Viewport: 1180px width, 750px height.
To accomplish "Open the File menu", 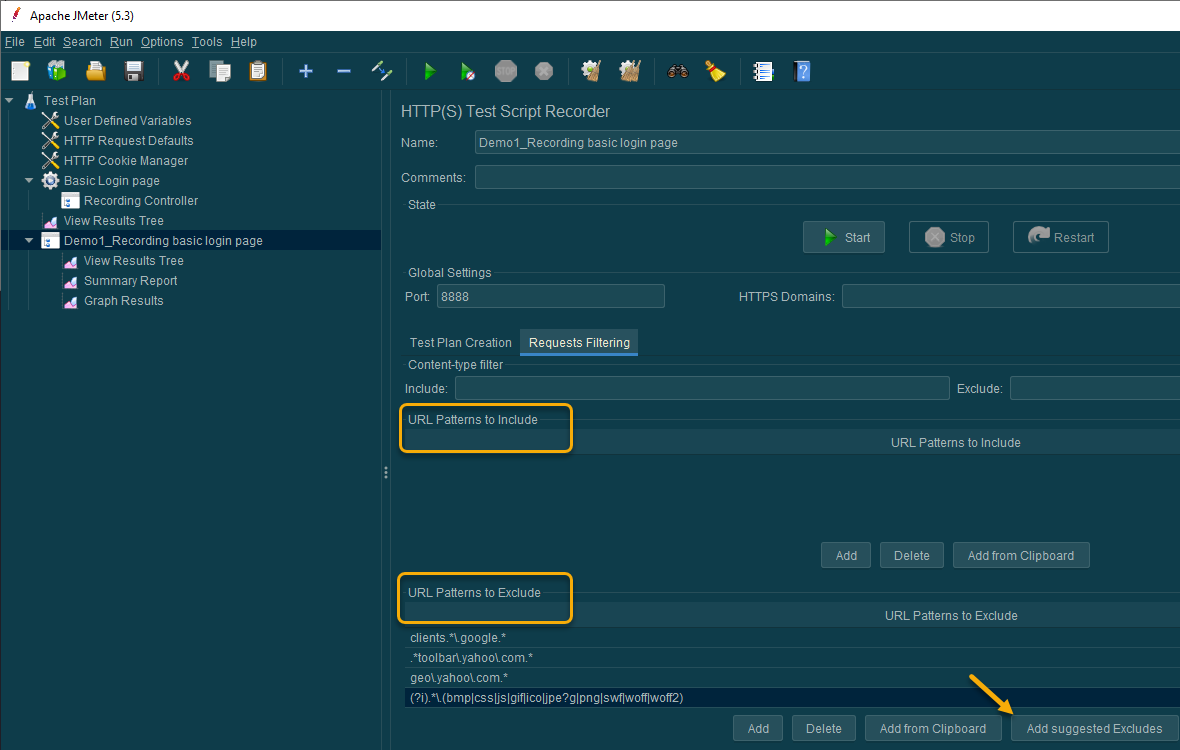I will point(14,42).
